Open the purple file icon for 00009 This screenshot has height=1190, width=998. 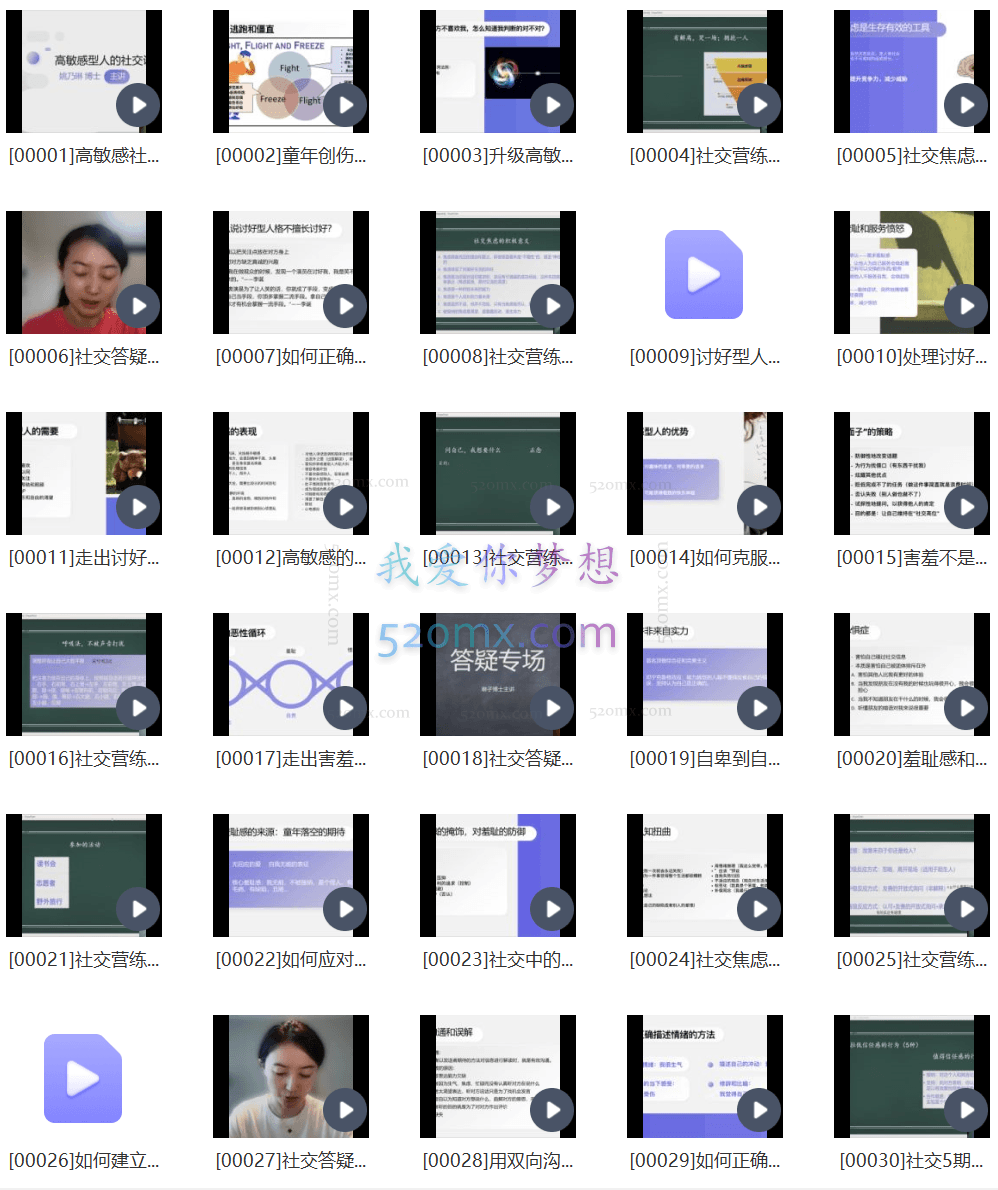coord(704,274)
